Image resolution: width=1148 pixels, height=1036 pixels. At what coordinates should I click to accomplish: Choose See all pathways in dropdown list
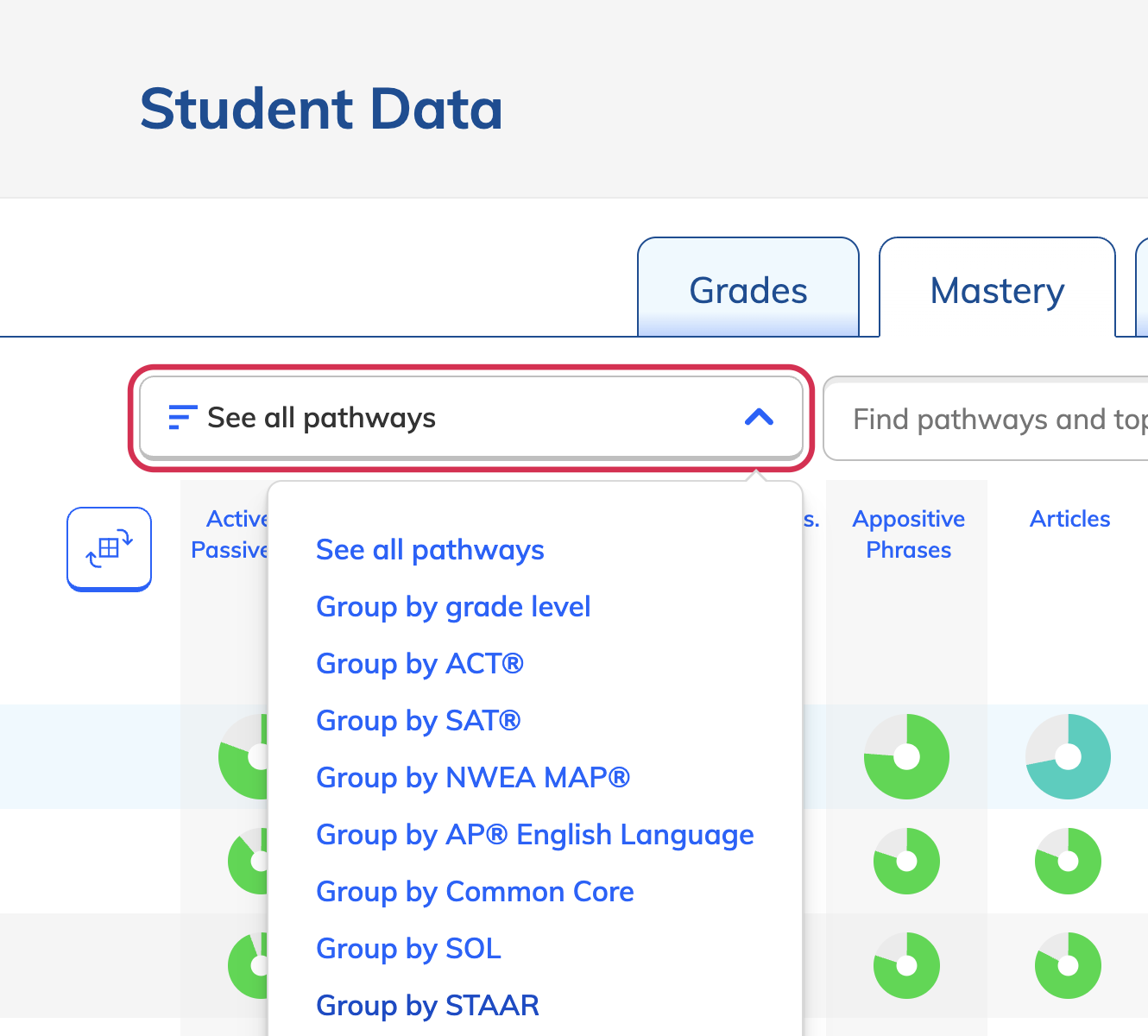pyautogui.click(x=430, y=550)
